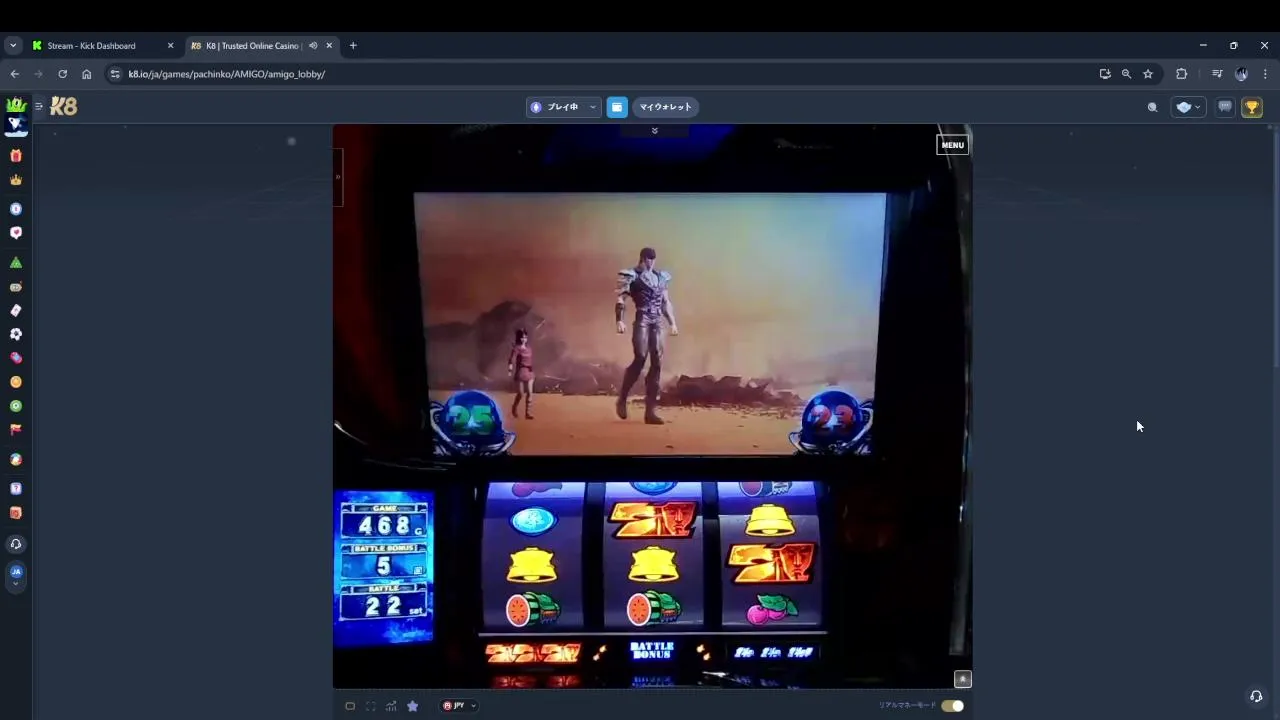Click the pink and blue pill sidebar icon
The height and width of the screenshot is (720, 1280).
(x=16, y=358)
